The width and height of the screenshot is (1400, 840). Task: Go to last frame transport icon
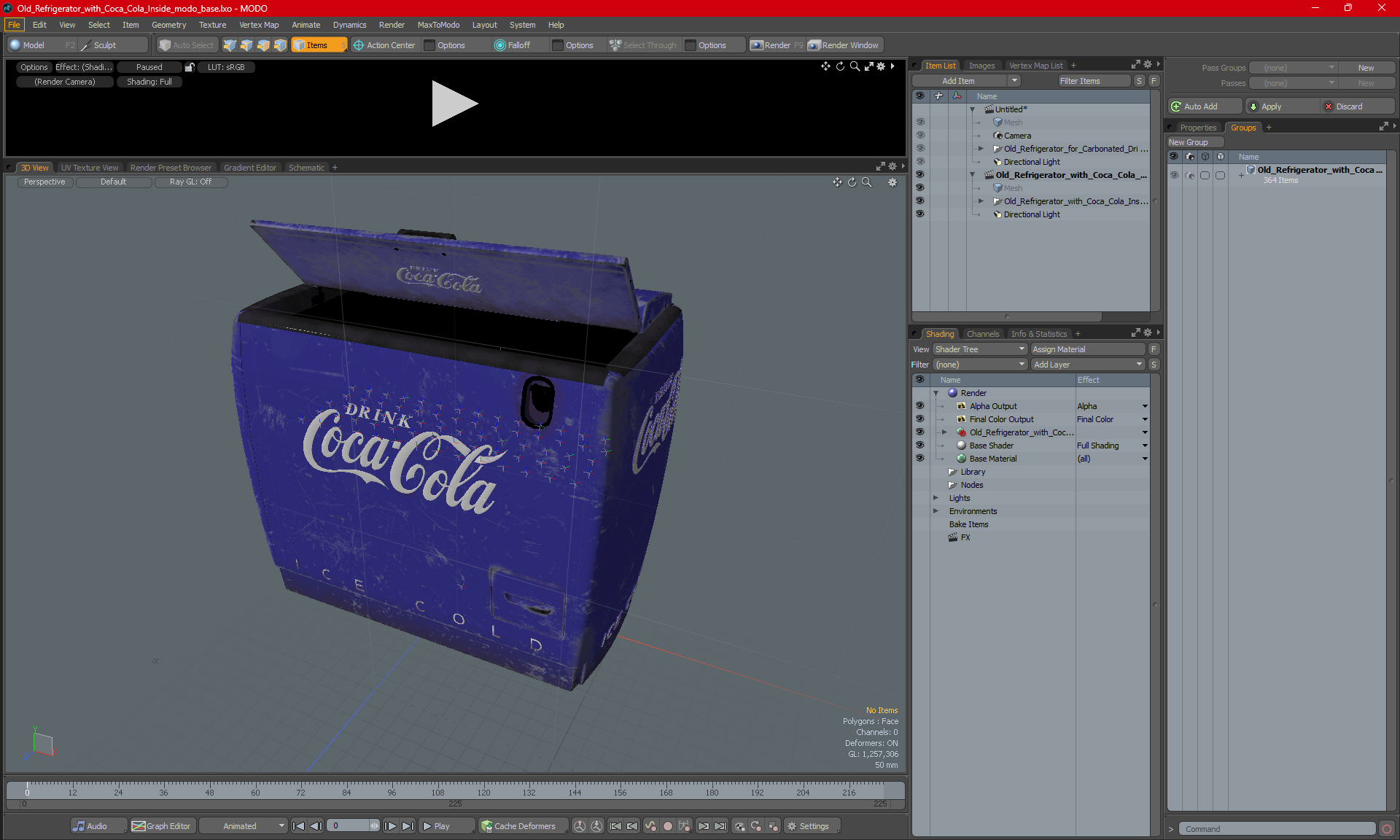pos(408,826)
